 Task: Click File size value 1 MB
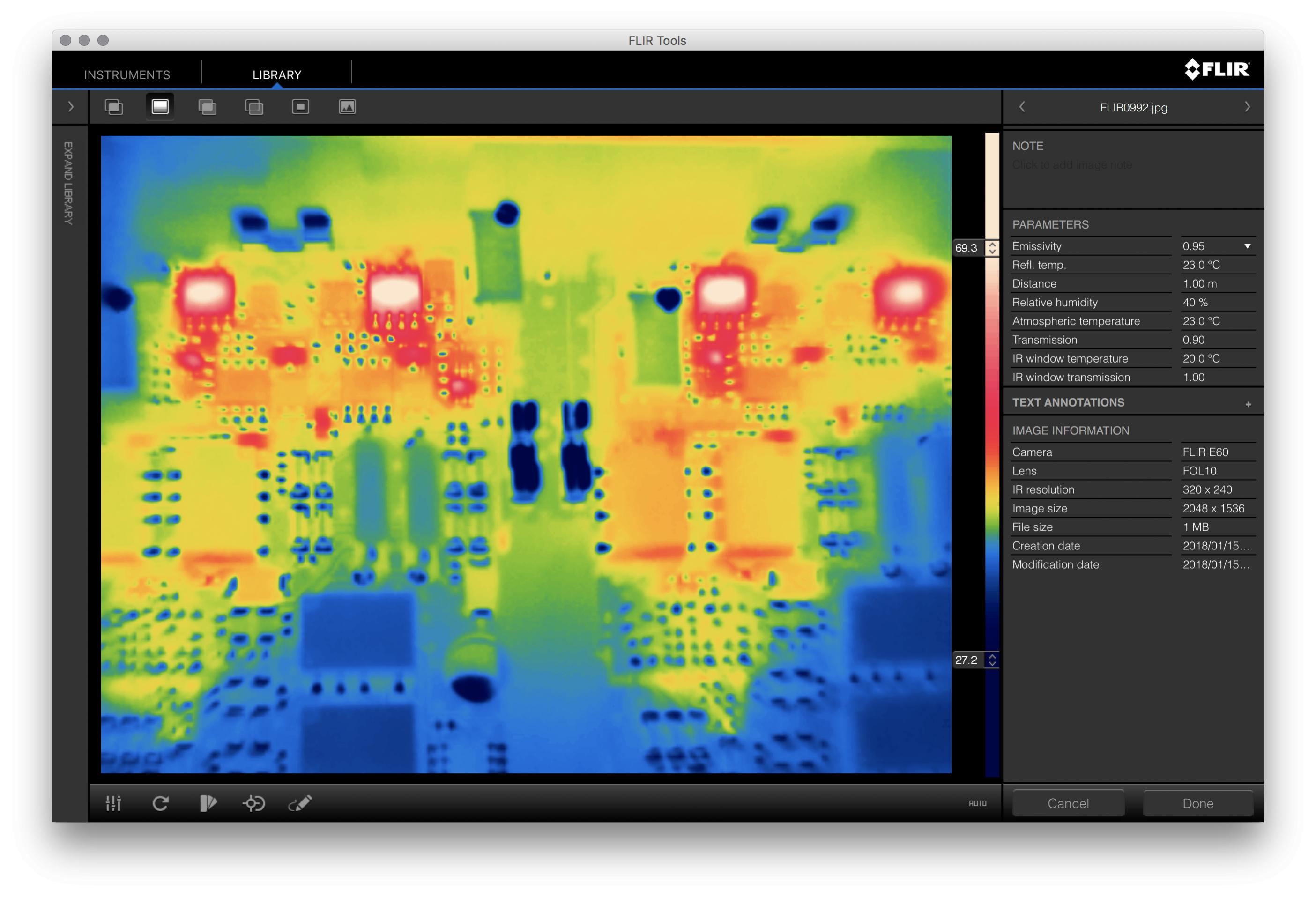pyautogui.click(x=1196, y=526)
